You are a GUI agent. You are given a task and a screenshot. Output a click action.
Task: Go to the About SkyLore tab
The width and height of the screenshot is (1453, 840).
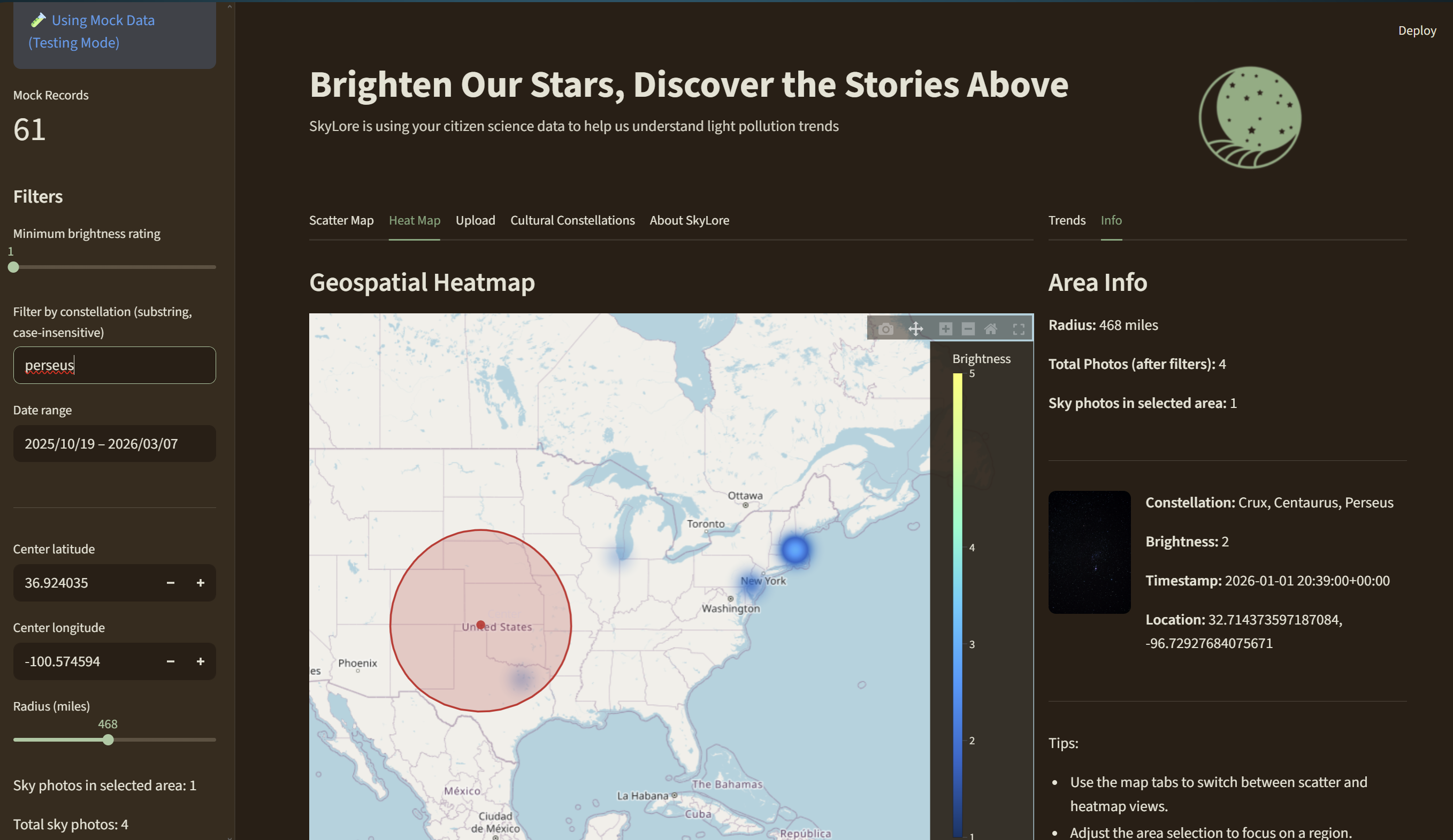689,220
